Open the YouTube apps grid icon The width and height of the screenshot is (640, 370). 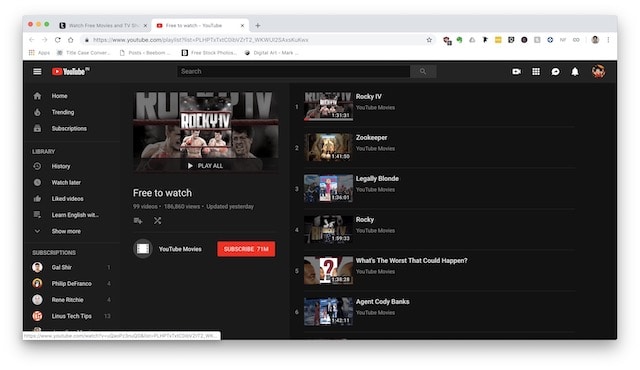click(x=536, y=71)
